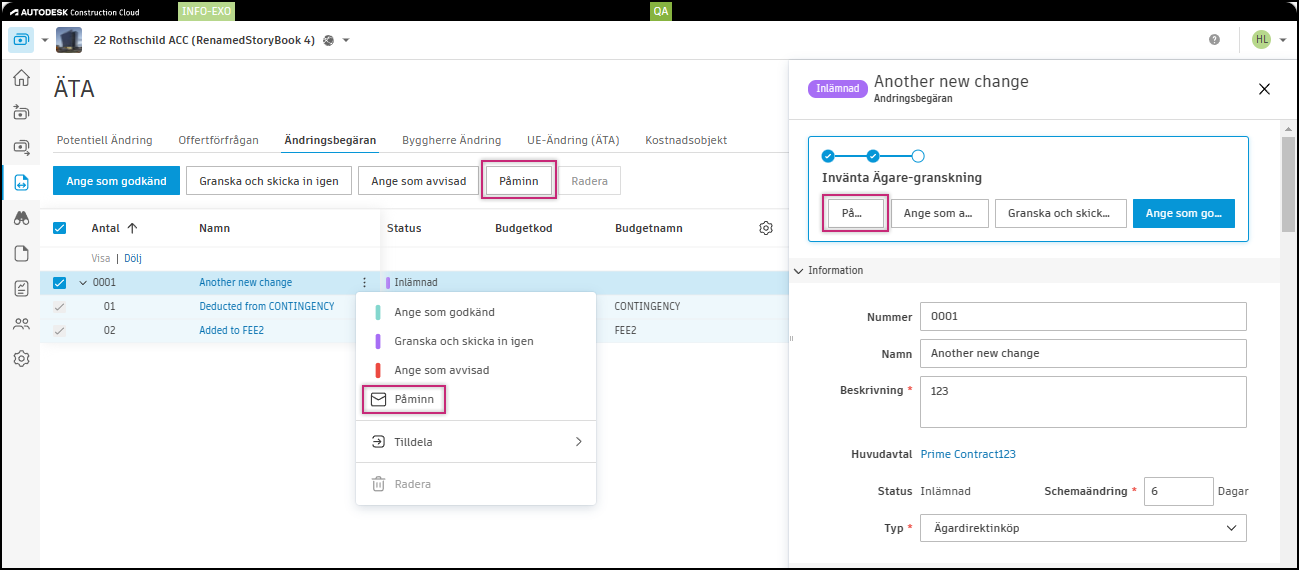Screen dimensions: 1299x570
Task: Select the Ändringsbegäran tab
Action: click(x=330, y=140)
